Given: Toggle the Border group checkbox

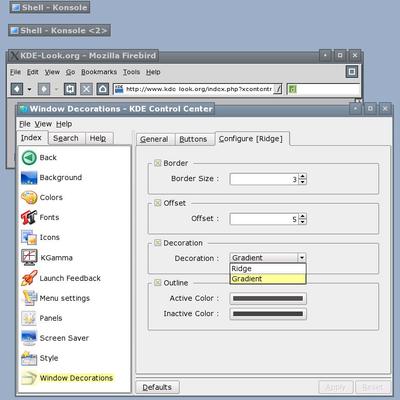Looking at the screenshot, I should pyautogui.click(x=157, y=163).
